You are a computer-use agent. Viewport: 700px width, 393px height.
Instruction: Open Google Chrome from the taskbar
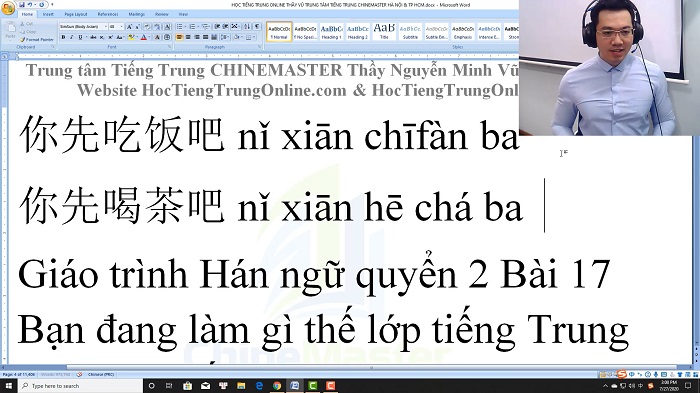(277, 385)
